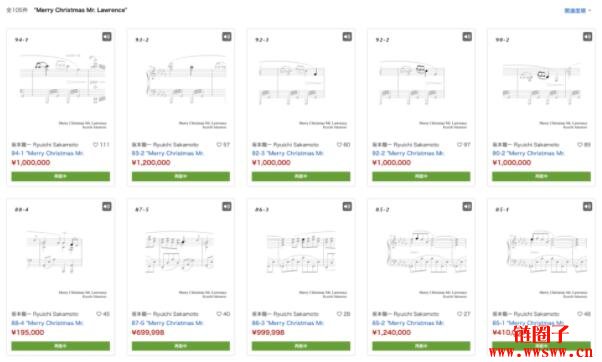Screen dimensions: 602x362
Task: Play the sound sample of card 92-3
Action: (347, 36)
